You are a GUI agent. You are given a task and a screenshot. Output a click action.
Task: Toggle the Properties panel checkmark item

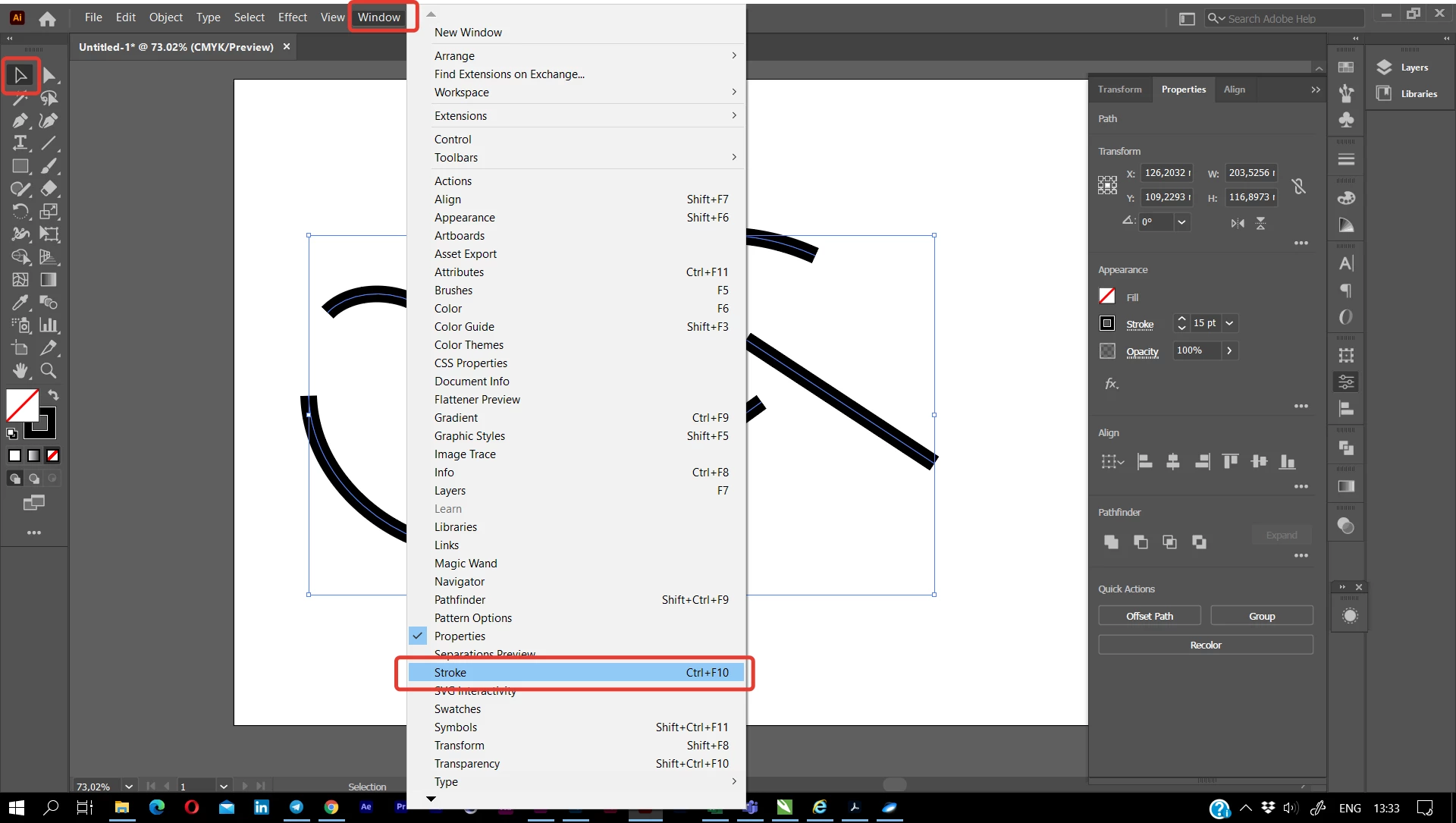tap(460, 636)
